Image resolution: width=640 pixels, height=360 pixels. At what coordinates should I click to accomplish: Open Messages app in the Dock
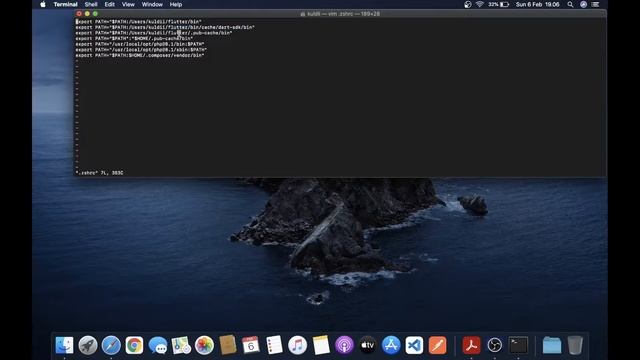point(158,345)
